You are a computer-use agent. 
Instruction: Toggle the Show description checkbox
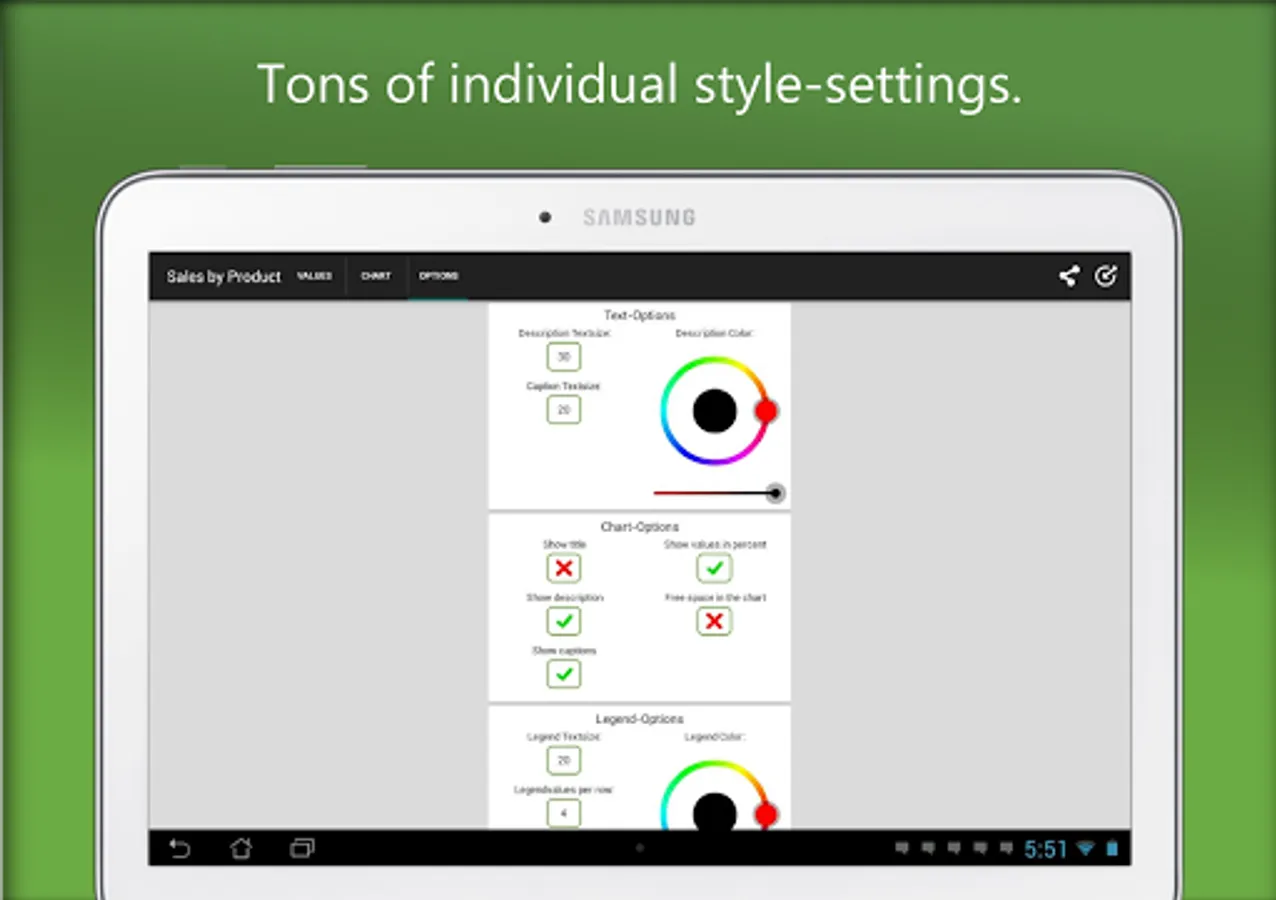click(x=564, y=621)
